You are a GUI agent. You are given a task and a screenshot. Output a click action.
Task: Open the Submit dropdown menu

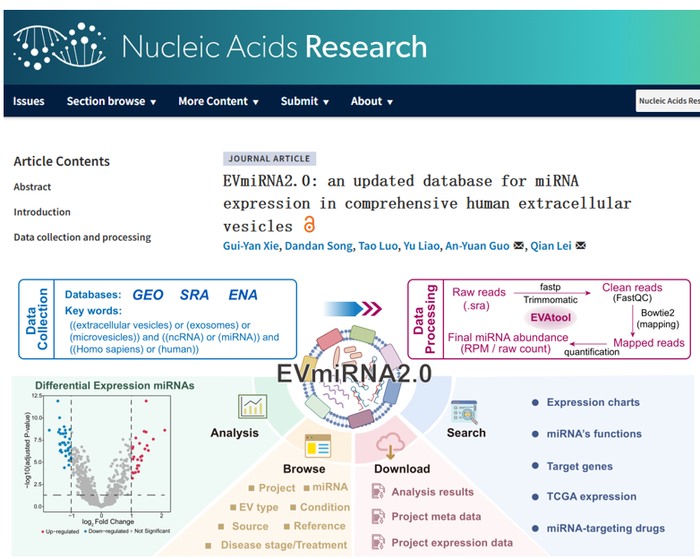pos(305,101)
